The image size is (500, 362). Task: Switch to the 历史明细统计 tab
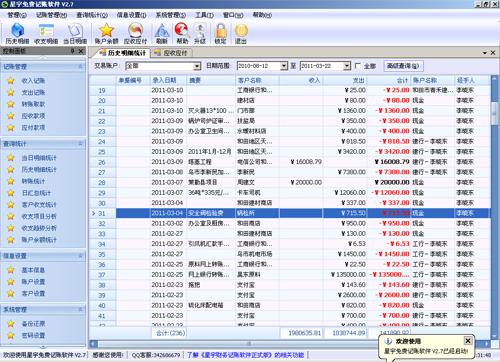[x=122, y=53]
